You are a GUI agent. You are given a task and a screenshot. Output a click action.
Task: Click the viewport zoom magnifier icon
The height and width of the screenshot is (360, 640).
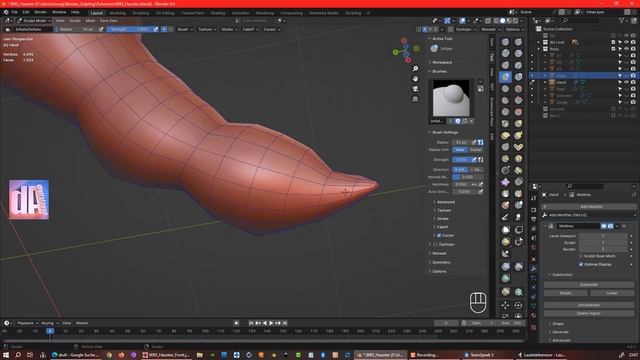point(415,69)
